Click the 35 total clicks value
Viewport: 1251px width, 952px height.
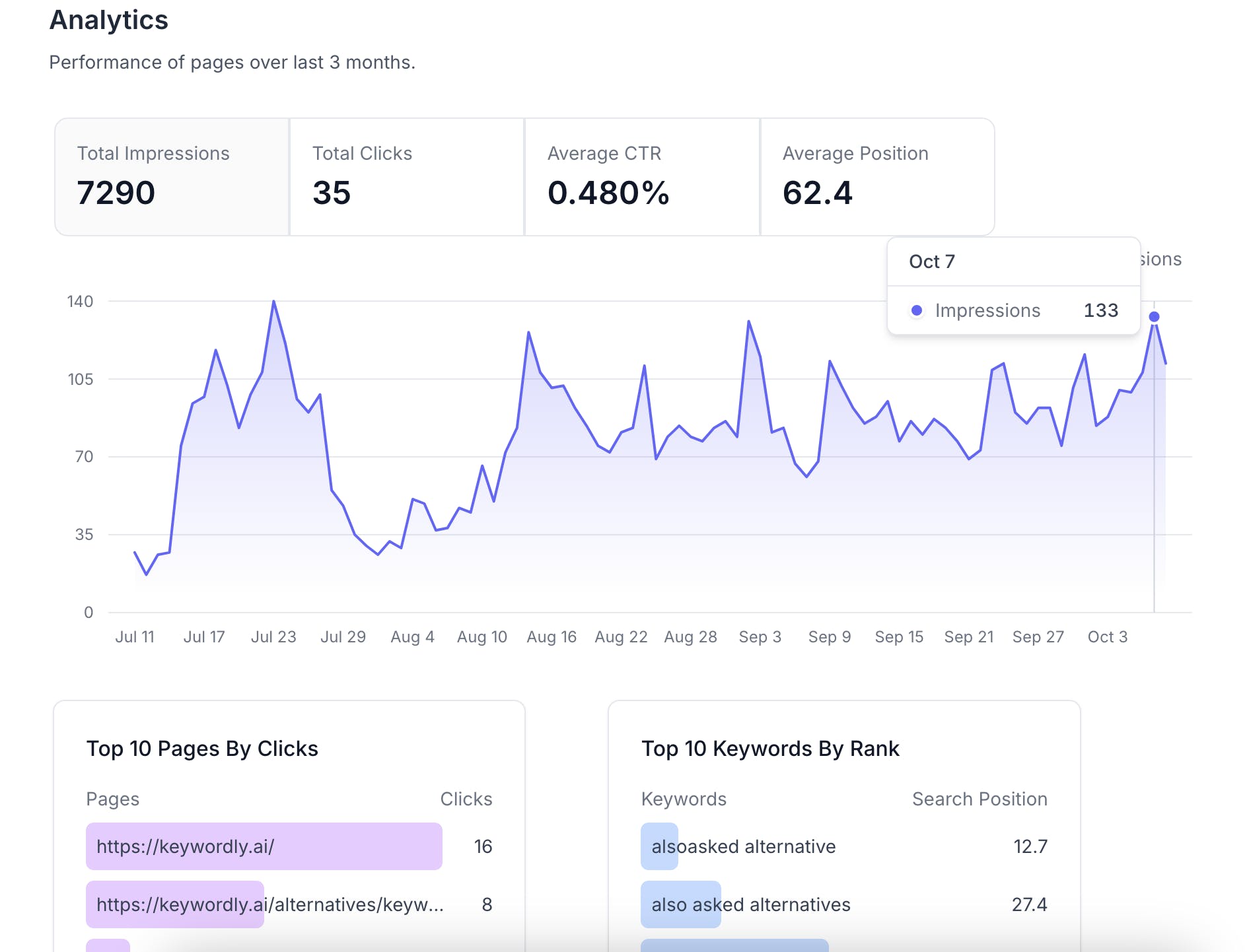tap(332, 193)
